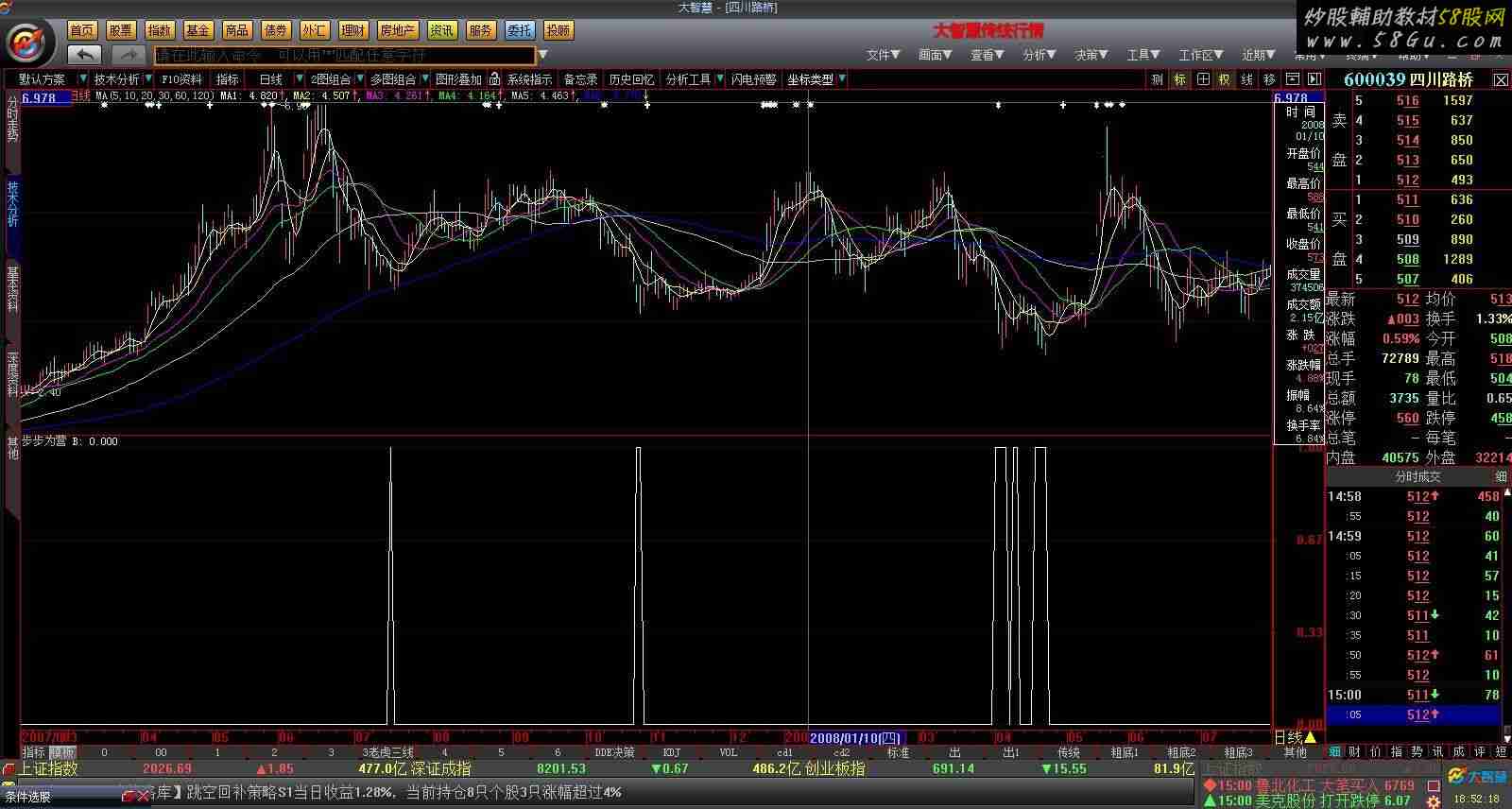Open the 外汇 forex section
This screenshot has width=1512, height=809.
click(315, 30)
